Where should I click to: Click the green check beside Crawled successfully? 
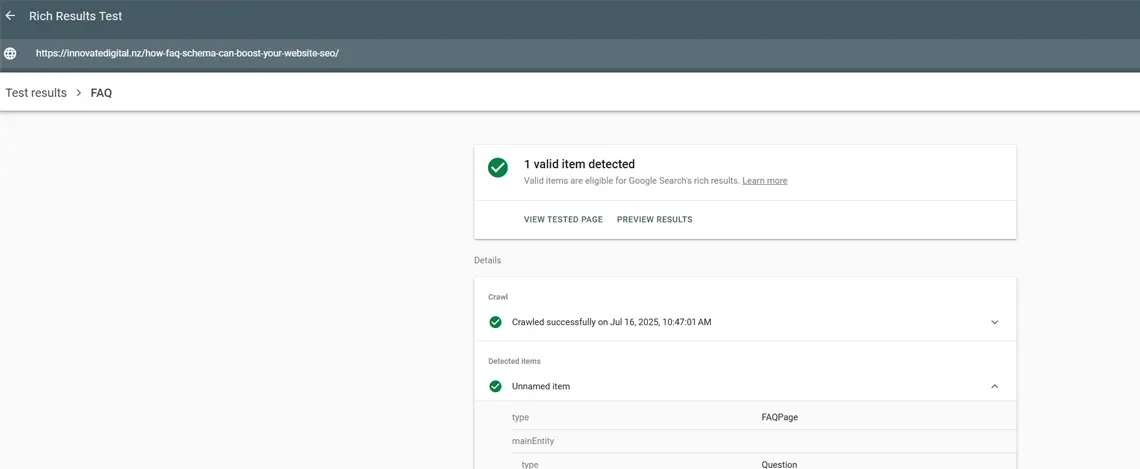495,322
